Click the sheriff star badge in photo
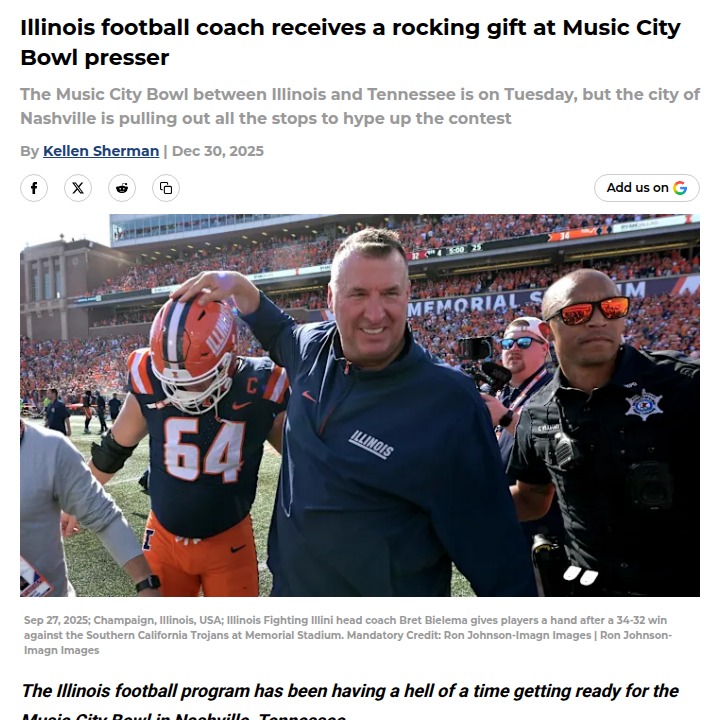This screenshot has width=720, height=720. [643, 405]
